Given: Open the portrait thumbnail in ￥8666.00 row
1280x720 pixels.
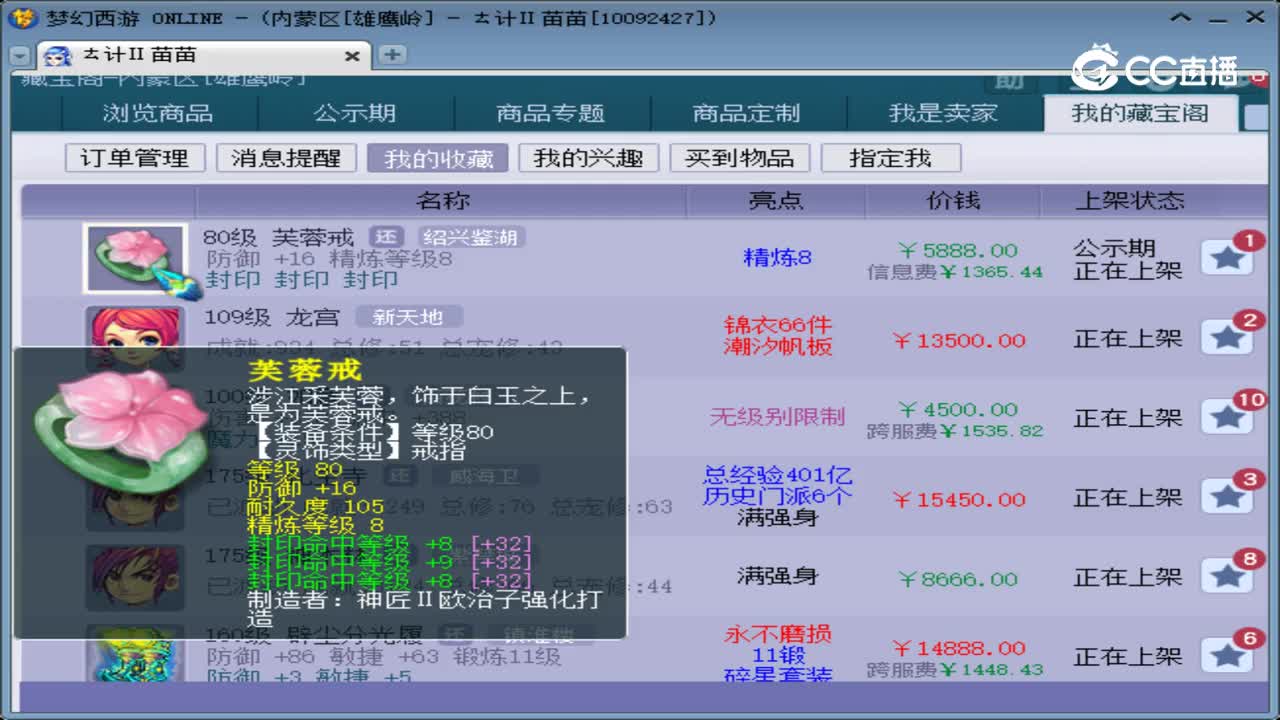Looking at the screenshot, I should click(135, 577).
